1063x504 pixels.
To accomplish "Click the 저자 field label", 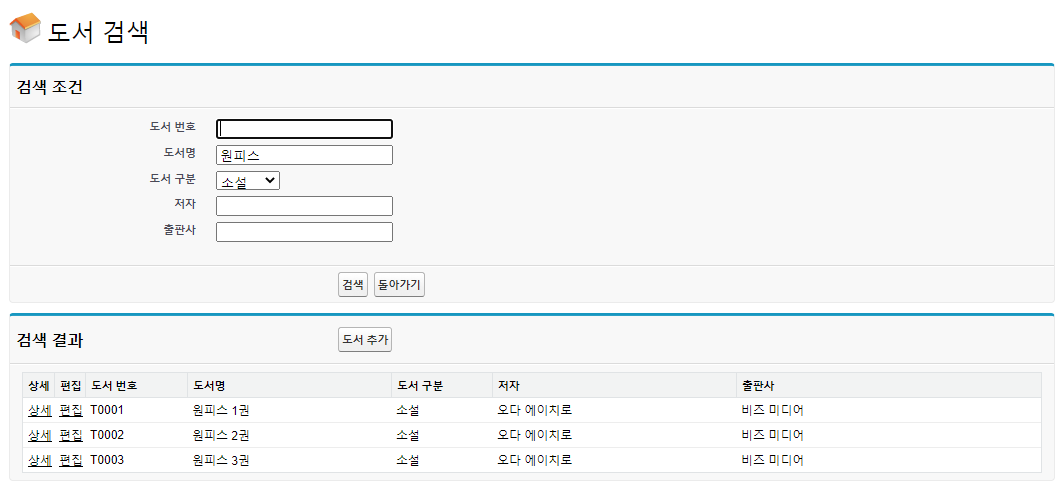I will (185, 204).
